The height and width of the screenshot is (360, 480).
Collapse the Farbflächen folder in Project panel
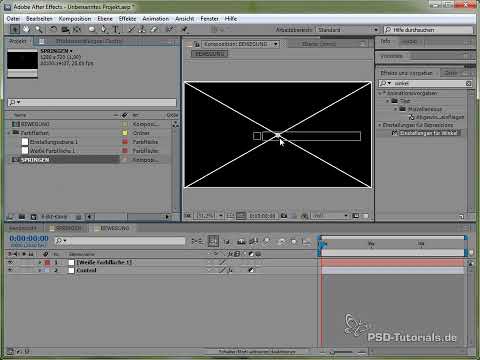tap(9, 133)
